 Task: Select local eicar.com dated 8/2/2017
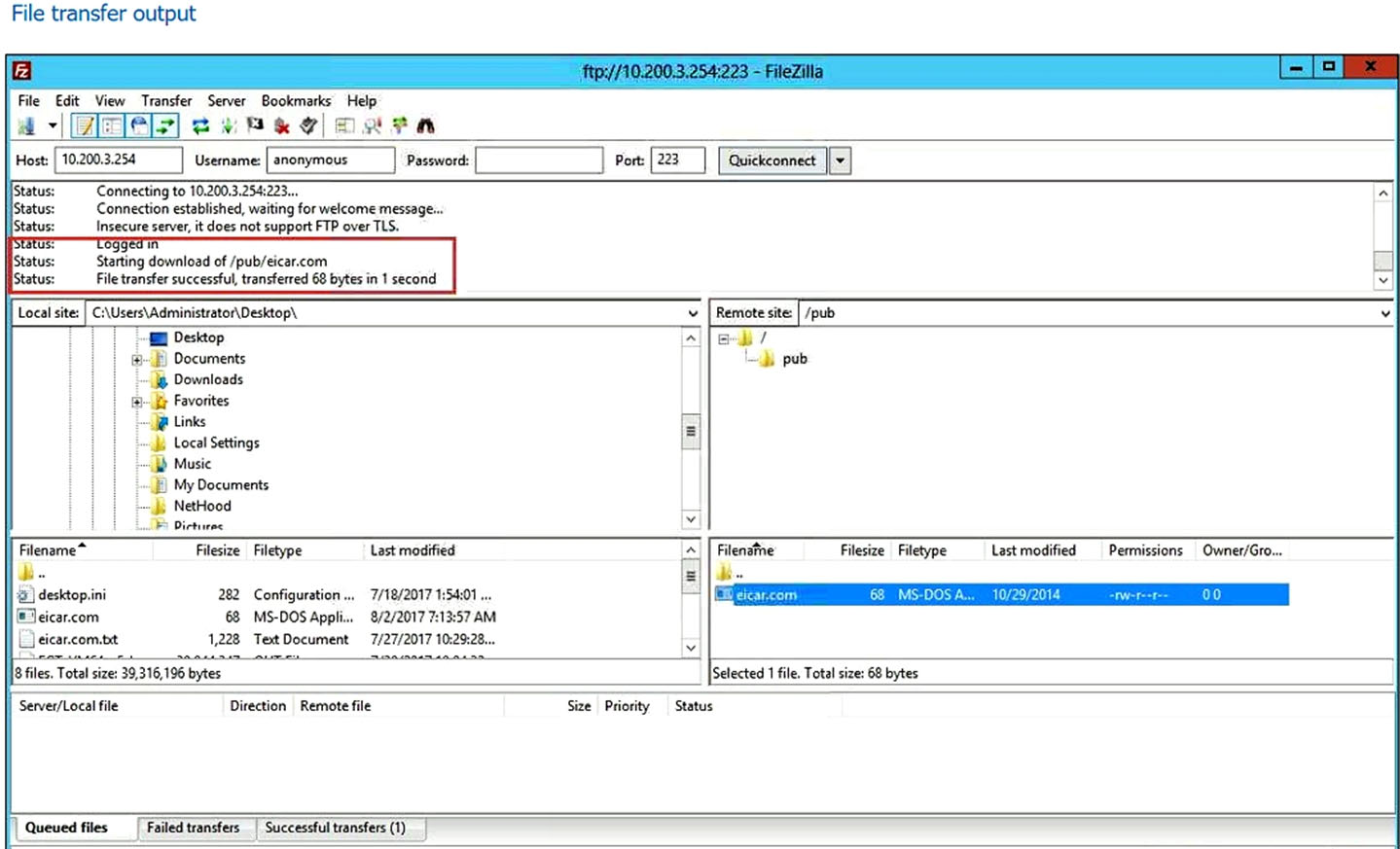pyautogui.click(x=68, y=617)
